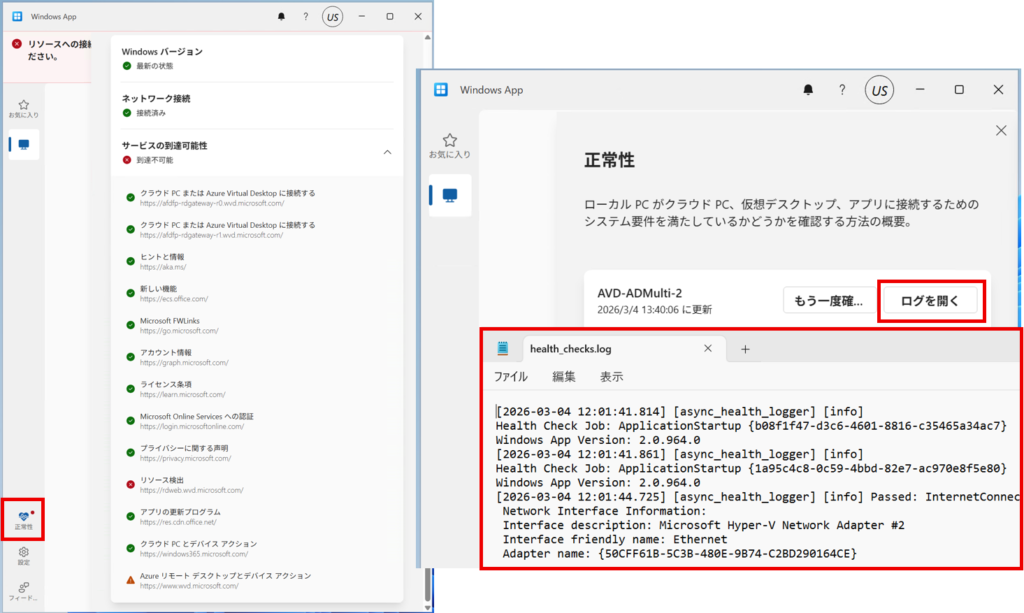Viewport: 1024px width, 613px height.
Task: Click the ログを開く button
Action: pyautogui.click(x=928, y=301)
